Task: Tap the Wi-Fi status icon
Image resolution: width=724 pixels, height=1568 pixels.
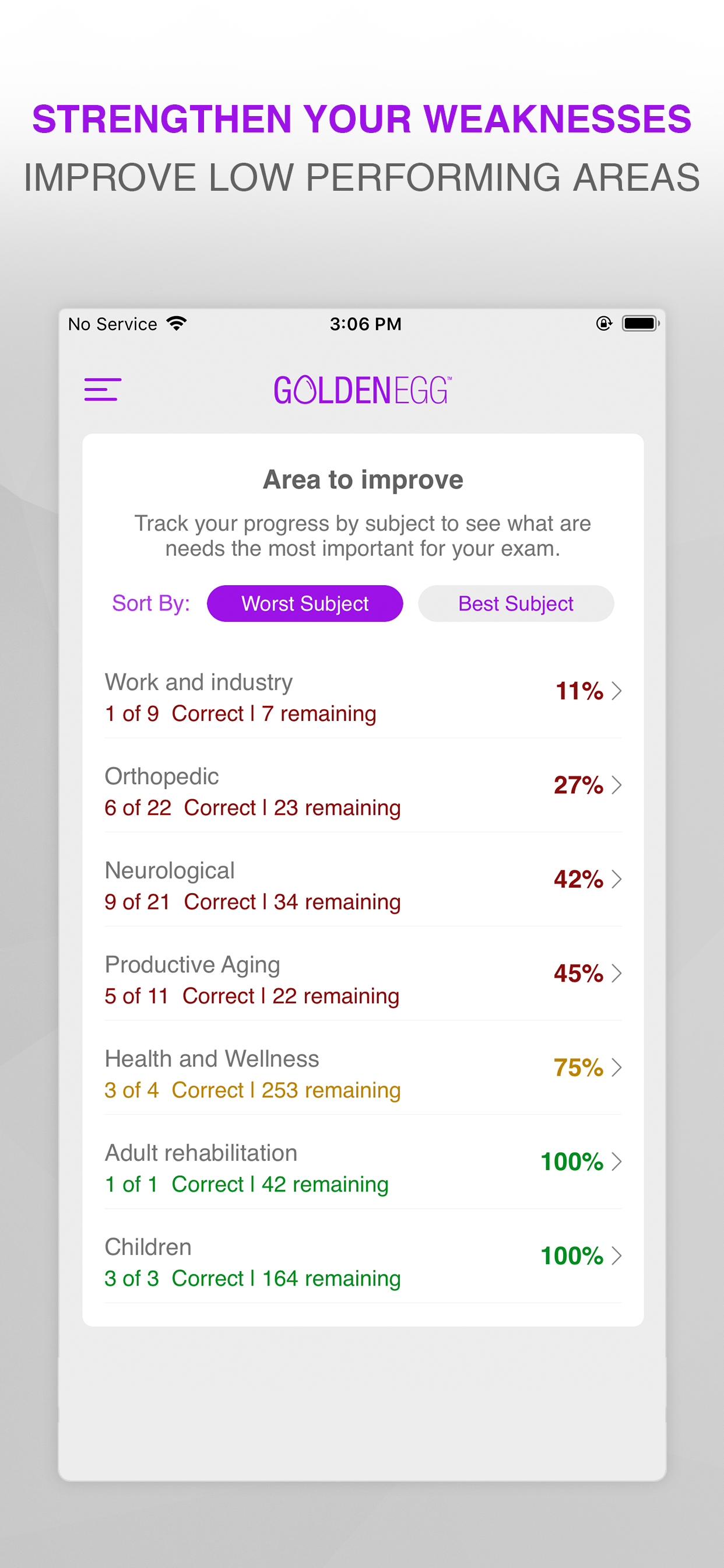Action: pos(177,324)
